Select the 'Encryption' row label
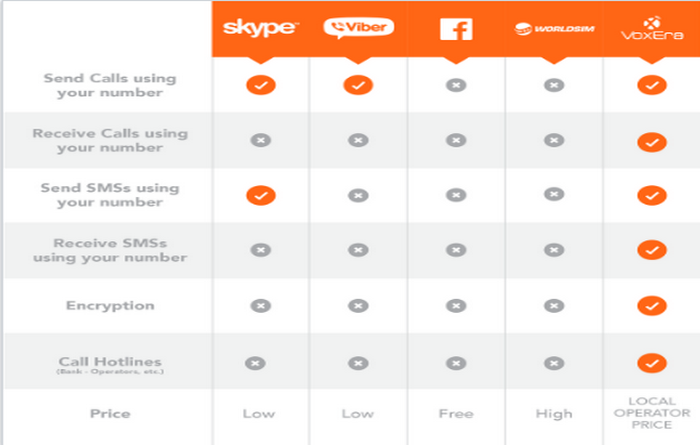700x445 pixels. coord(110,305)
